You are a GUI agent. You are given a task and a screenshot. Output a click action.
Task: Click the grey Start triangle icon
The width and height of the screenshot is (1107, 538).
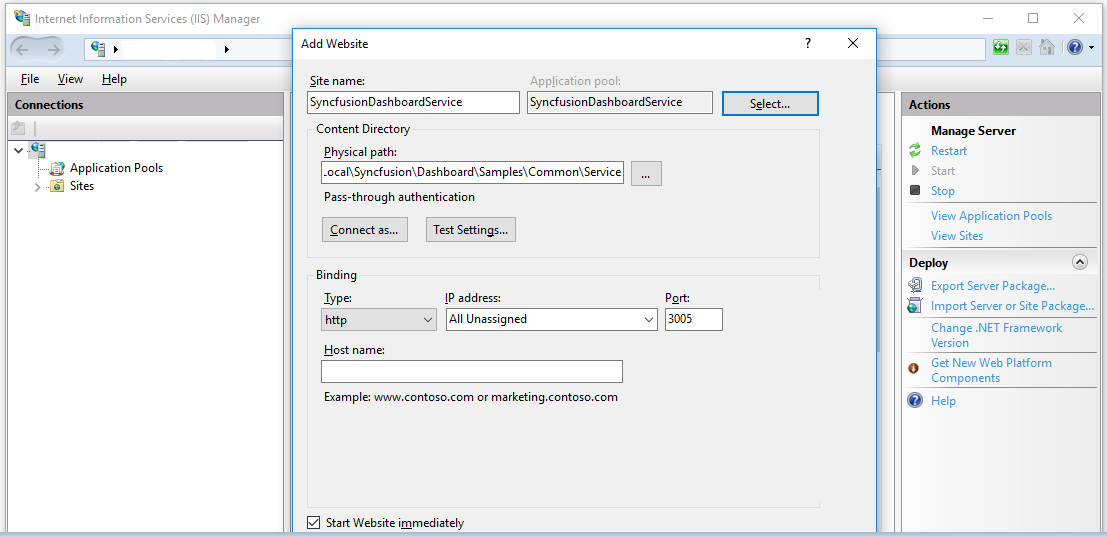915,170
